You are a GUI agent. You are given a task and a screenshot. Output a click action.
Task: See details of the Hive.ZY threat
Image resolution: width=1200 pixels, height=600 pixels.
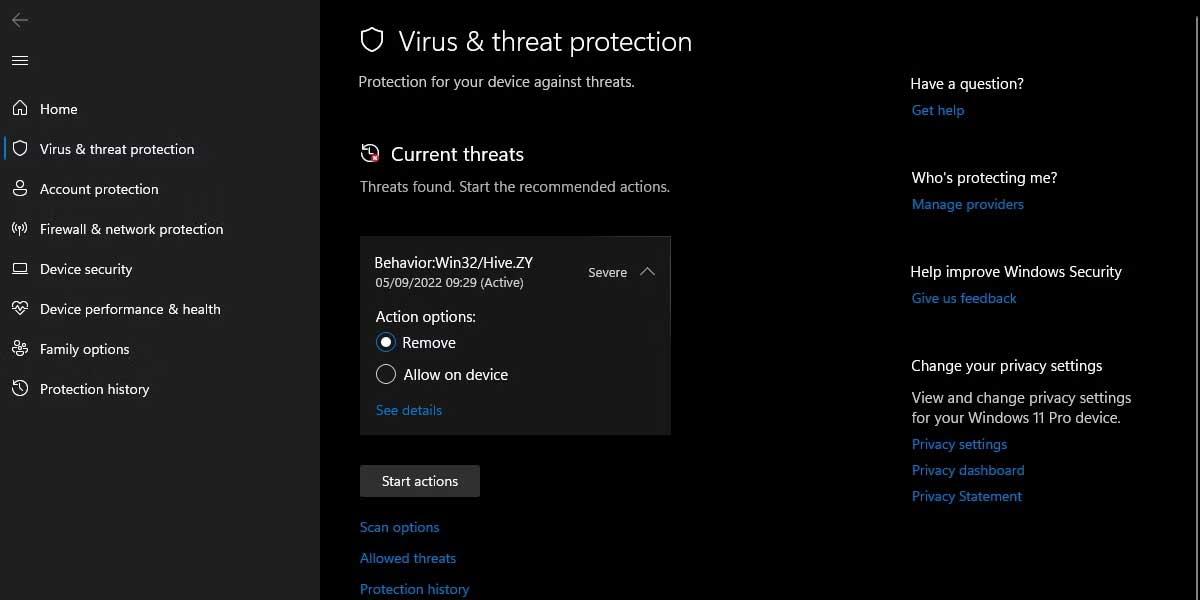pos(408,410)
